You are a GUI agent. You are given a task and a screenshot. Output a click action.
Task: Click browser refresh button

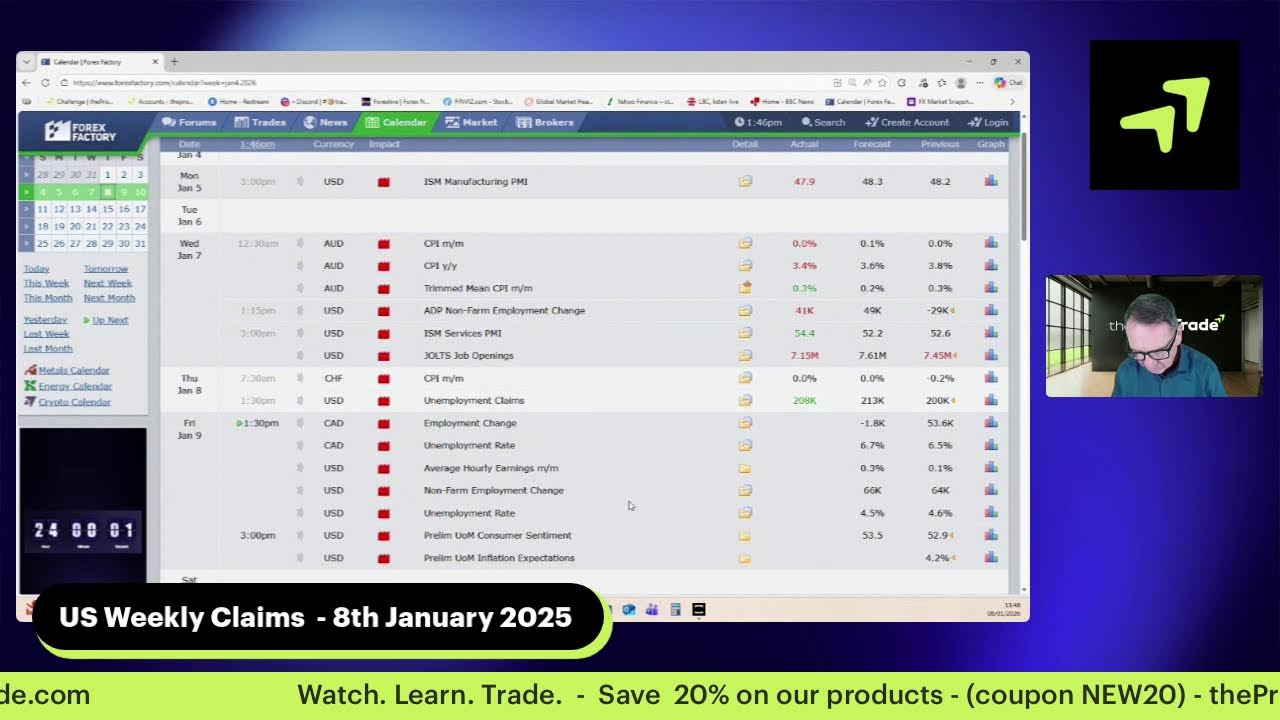(x=45, y=83)
